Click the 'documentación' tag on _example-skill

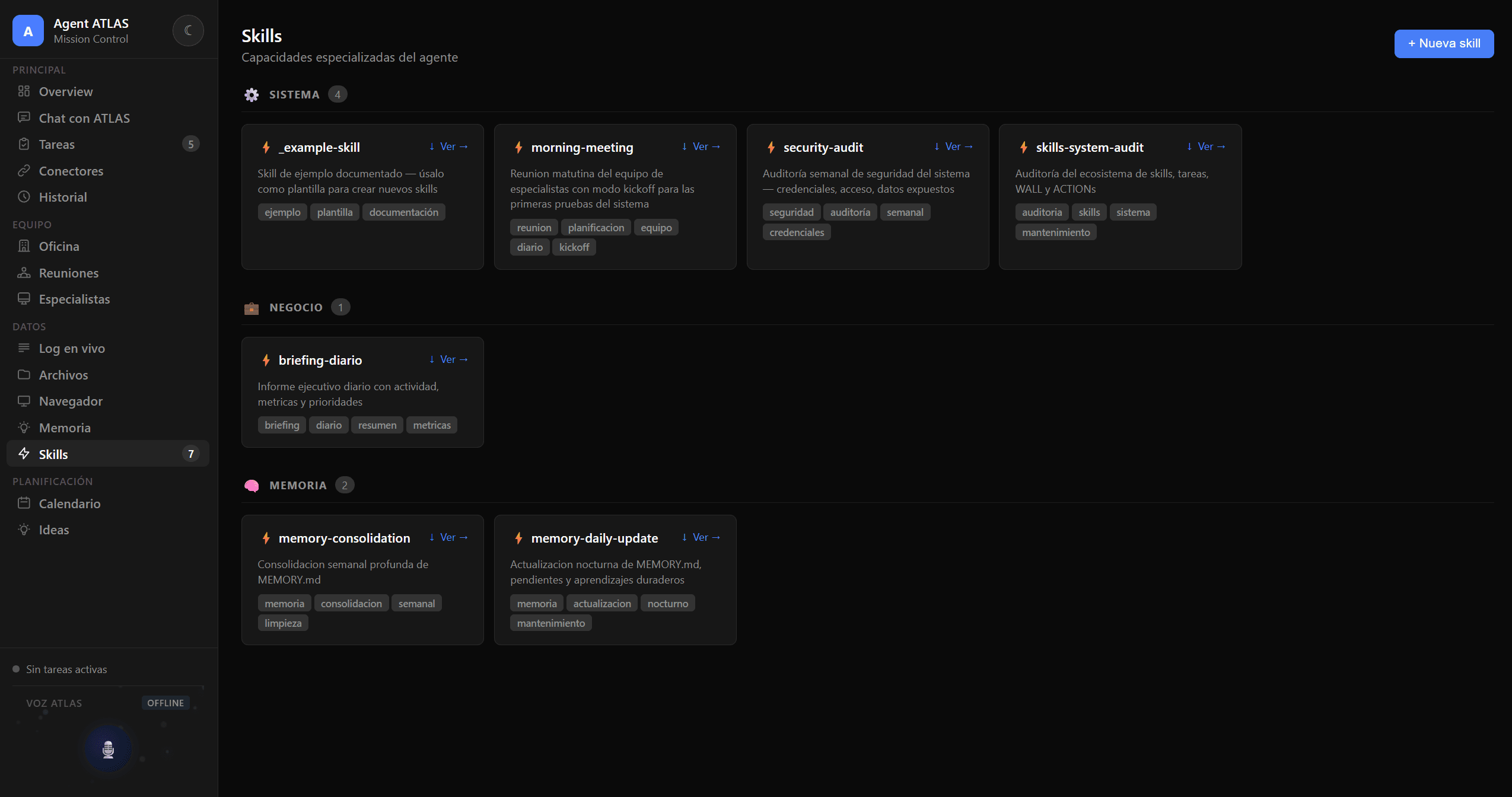pyautogui.click(x=404, y=212)
